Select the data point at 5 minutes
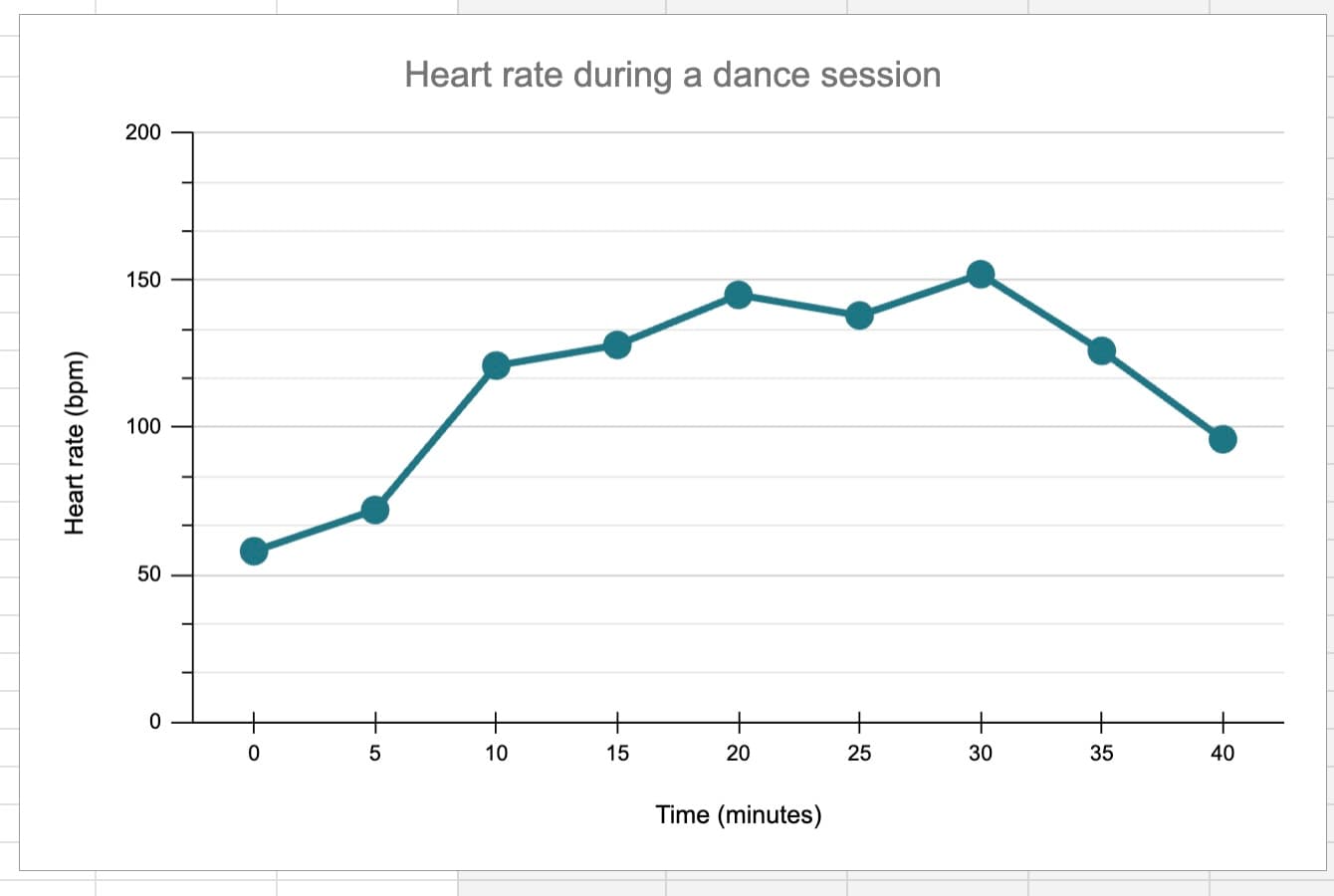The height and width of the screenshot is (896, 1334). pos(375,510)
